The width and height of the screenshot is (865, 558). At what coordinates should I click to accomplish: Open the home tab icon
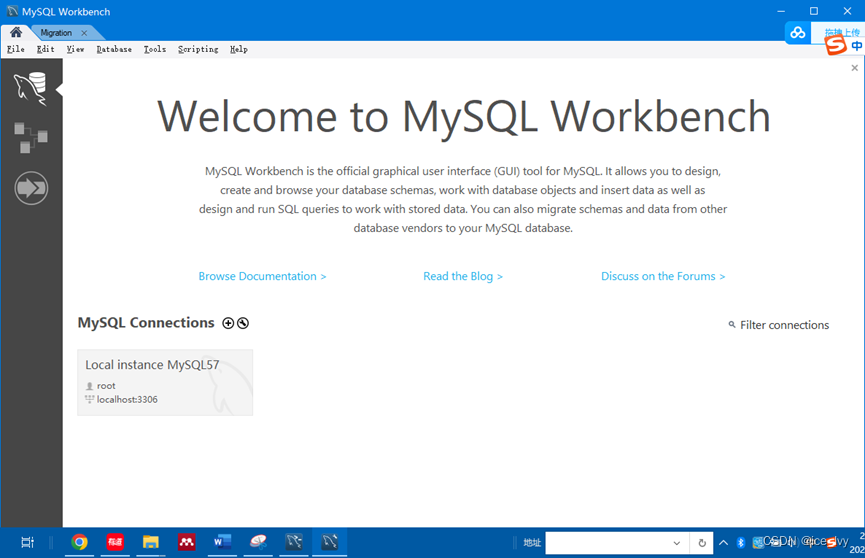pyautogui.click(x=15, y=33)
